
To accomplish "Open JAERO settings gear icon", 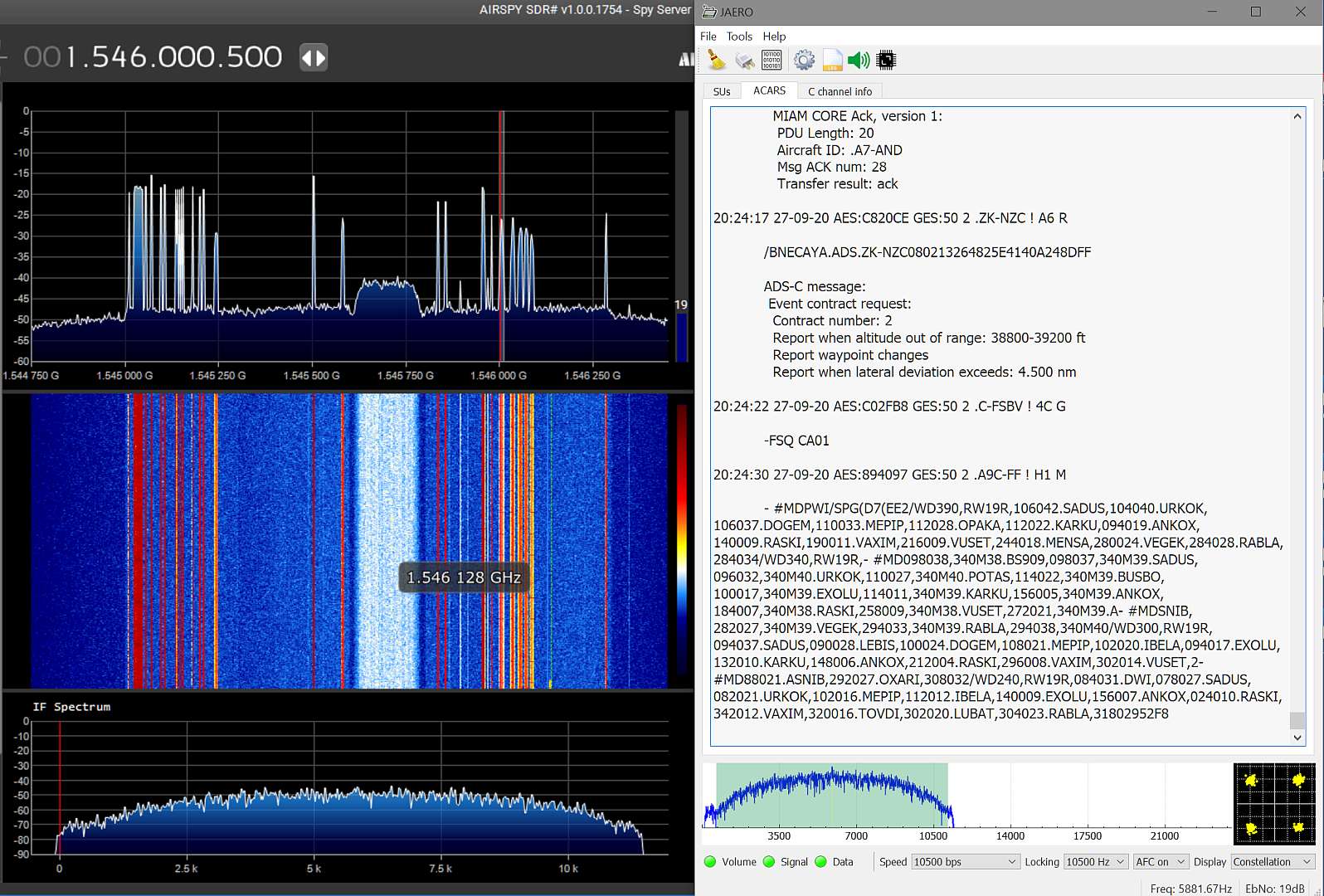I will point(804,61).
